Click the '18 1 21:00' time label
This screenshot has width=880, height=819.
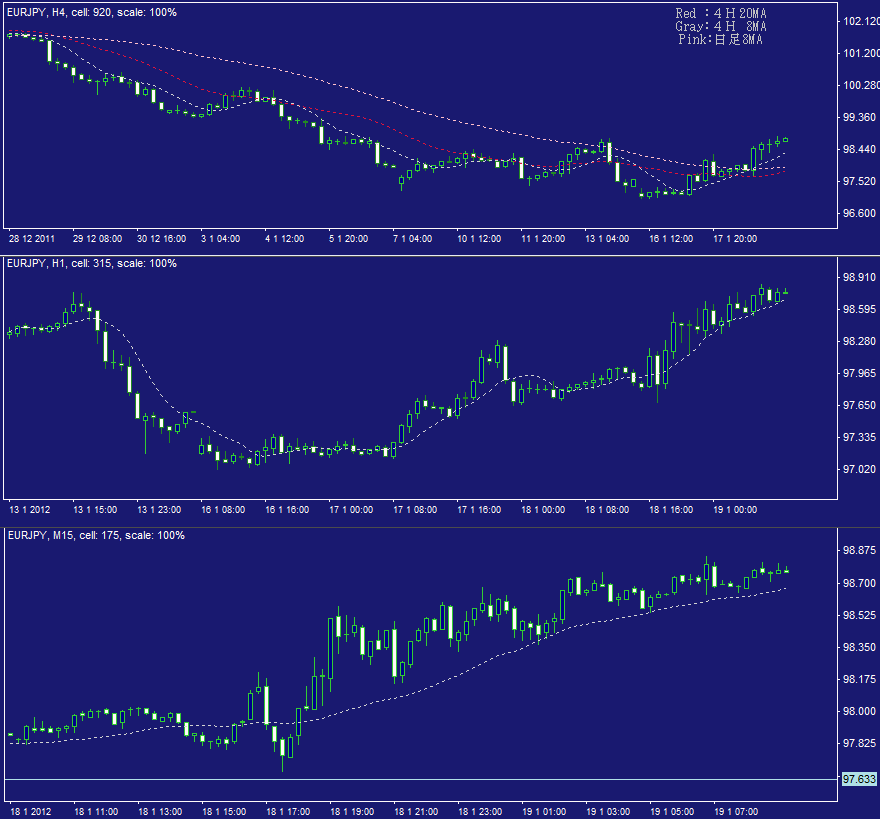(416, 812)
